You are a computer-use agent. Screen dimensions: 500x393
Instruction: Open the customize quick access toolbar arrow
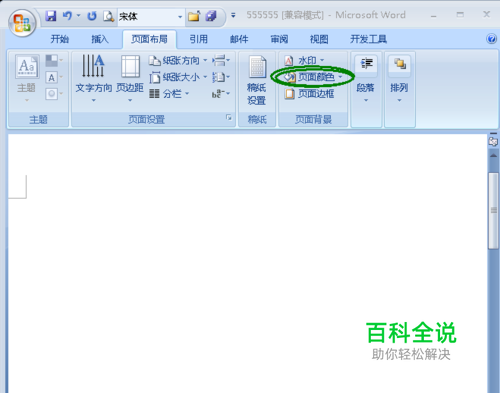pos(233,15)
